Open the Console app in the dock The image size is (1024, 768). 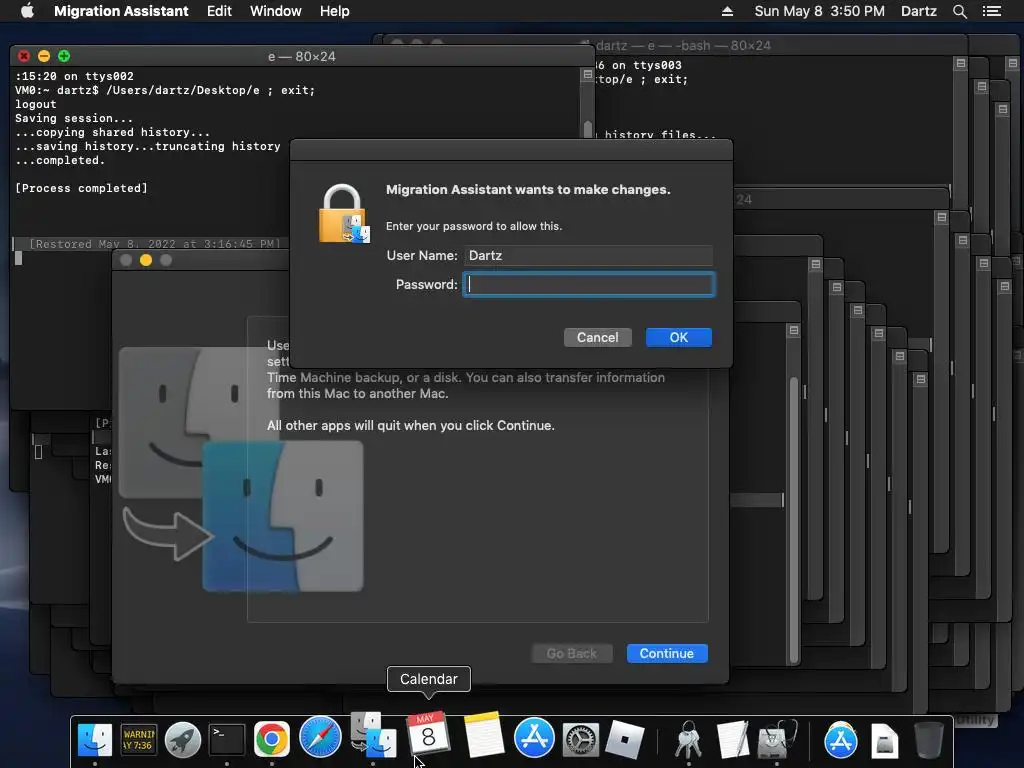138,739
